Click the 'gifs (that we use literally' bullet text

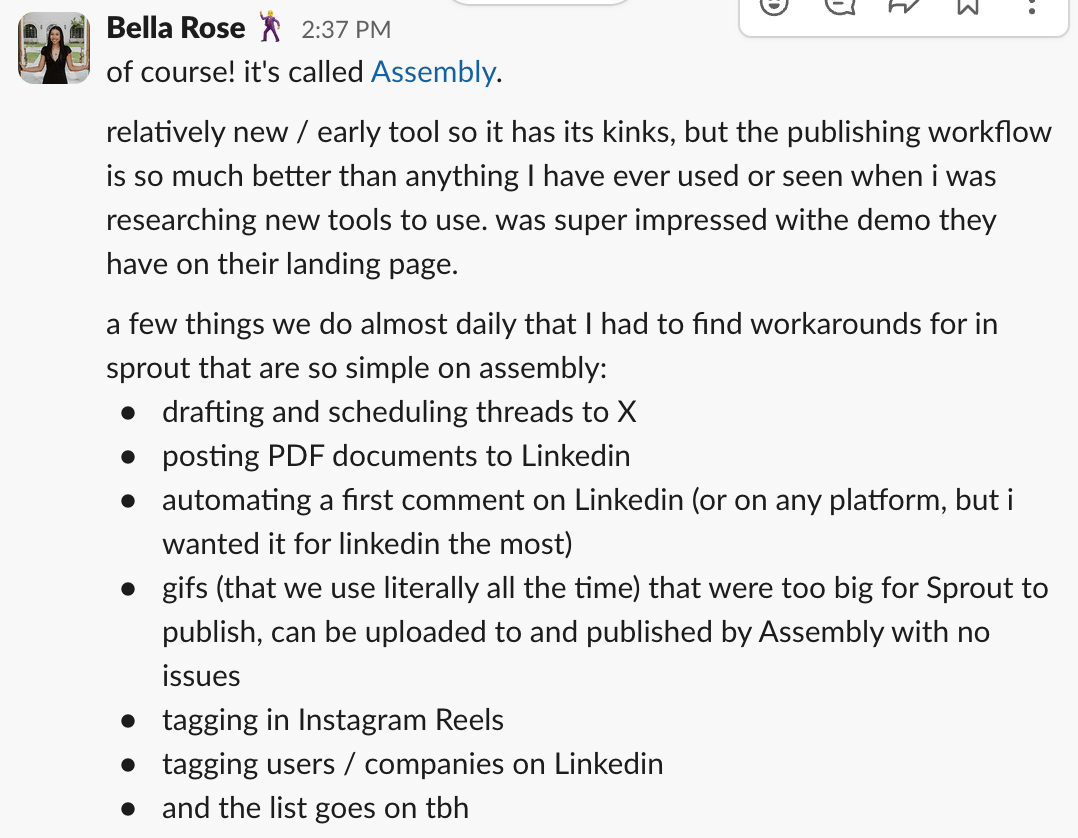[x=605, y=632]
